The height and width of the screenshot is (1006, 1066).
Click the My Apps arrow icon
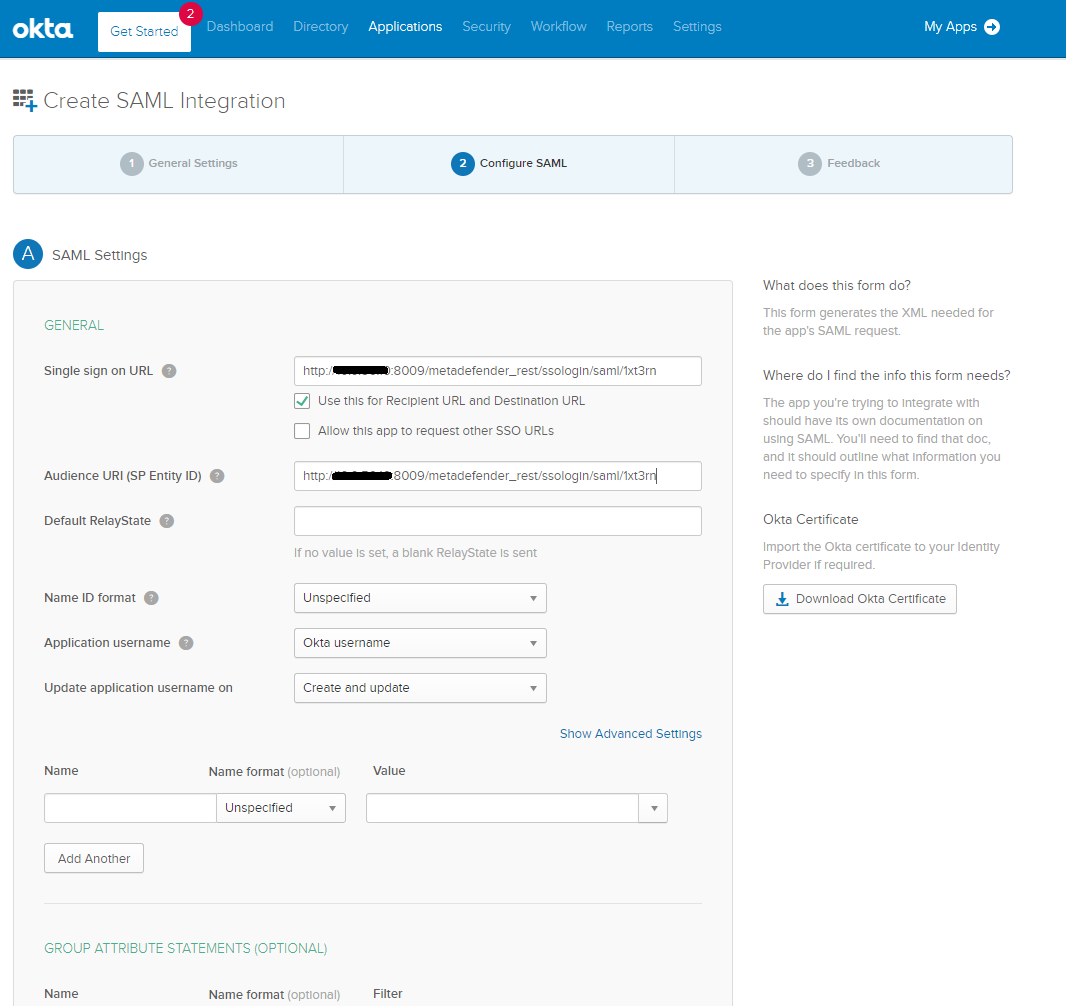(992, 27)
